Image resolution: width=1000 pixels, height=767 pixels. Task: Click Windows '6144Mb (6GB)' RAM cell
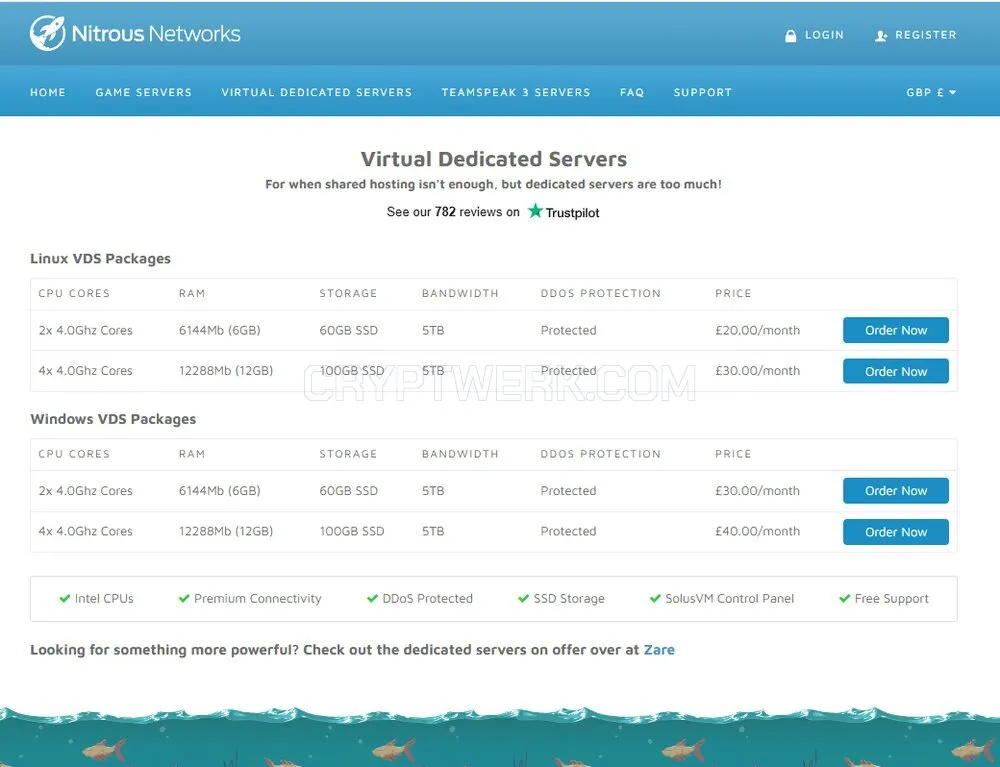click(x=219, y=491)
